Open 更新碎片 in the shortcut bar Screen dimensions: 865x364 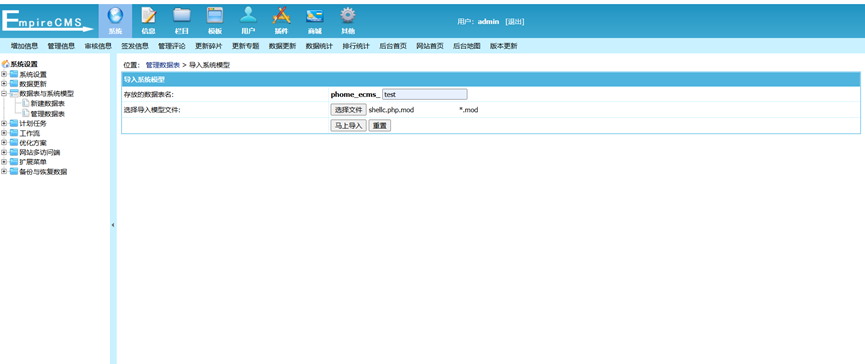[209, 46]
